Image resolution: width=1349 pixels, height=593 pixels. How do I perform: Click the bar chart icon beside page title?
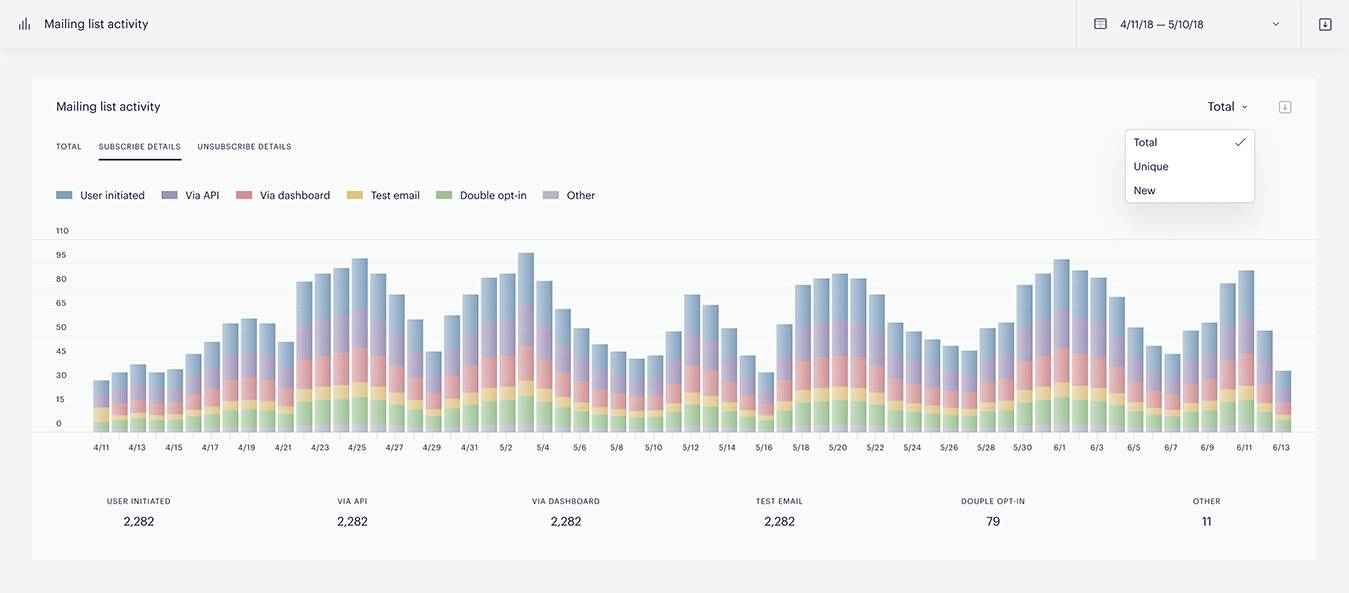coord(24,24)
